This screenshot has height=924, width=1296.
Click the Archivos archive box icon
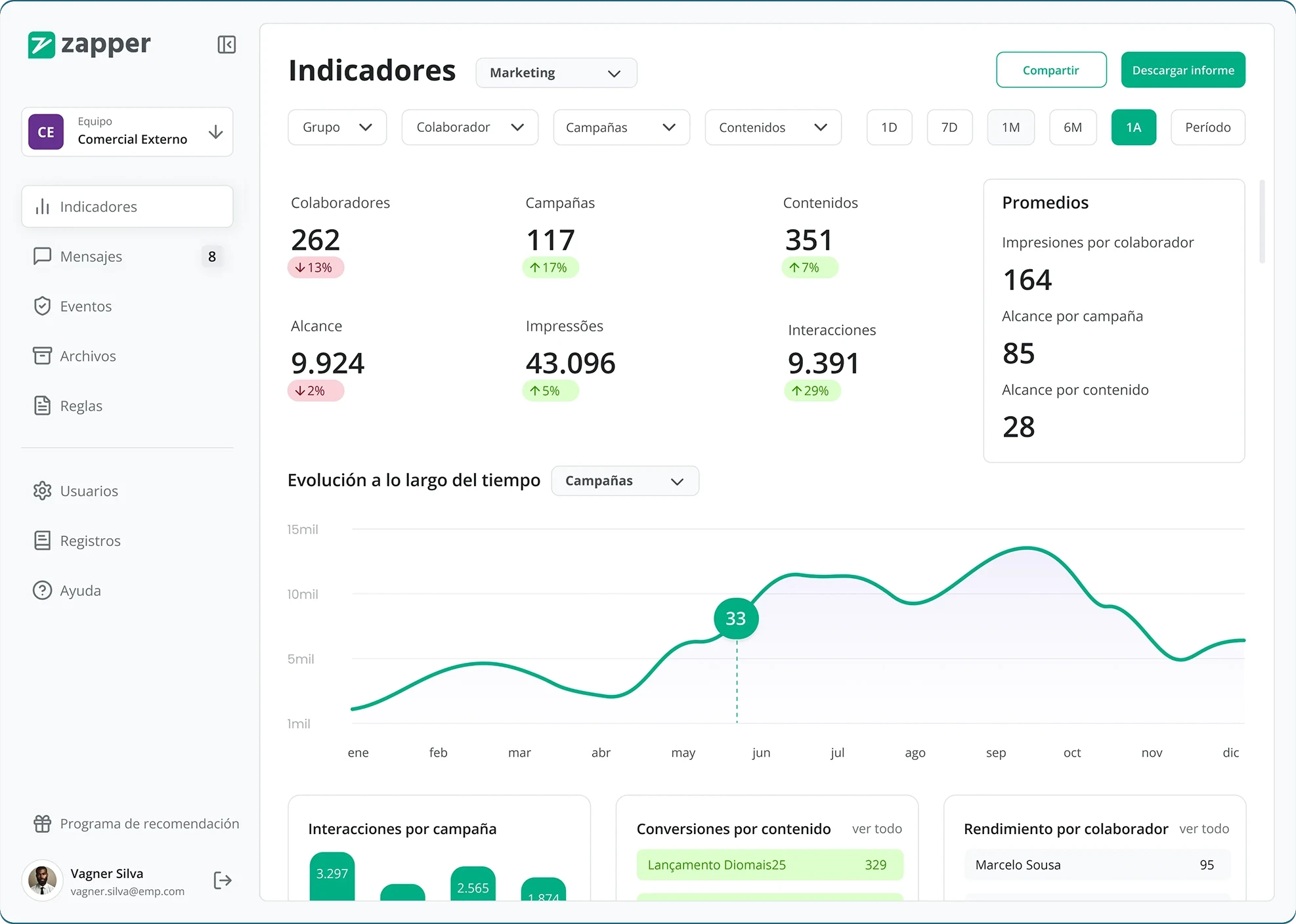point(43,356)
